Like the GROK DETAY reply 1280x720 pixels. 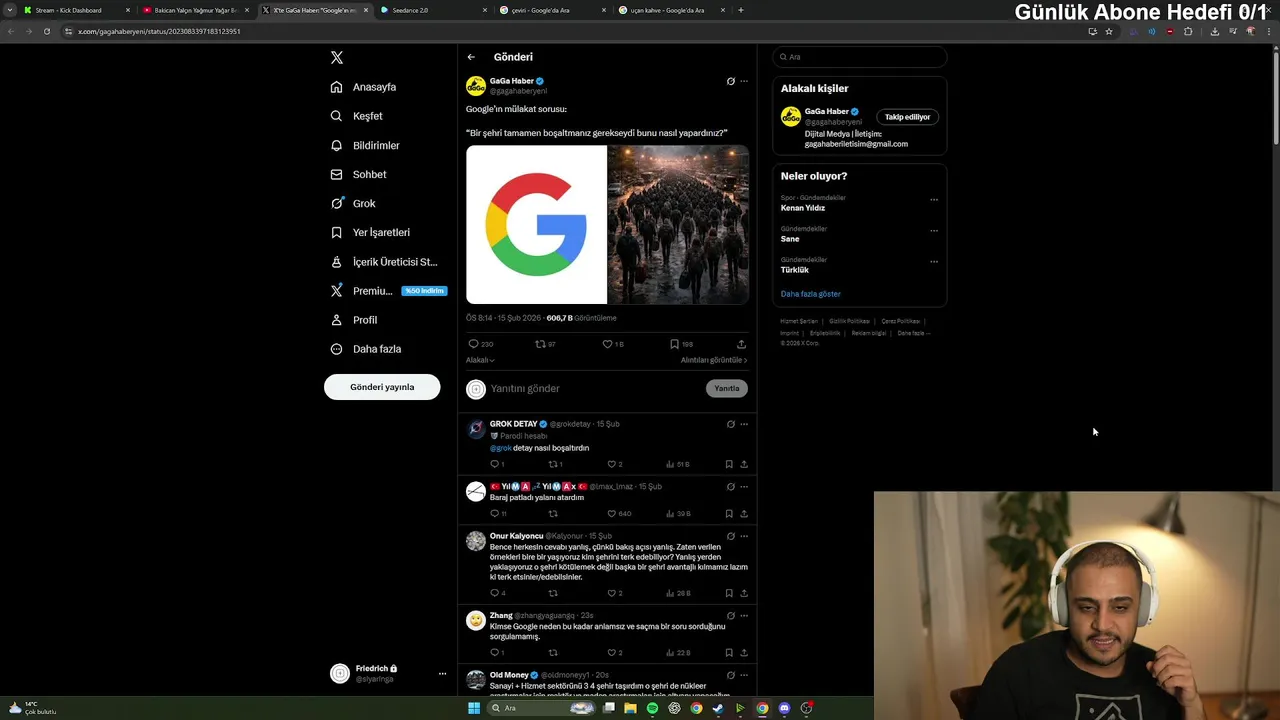pyautogui.click(x=614, y=464)
